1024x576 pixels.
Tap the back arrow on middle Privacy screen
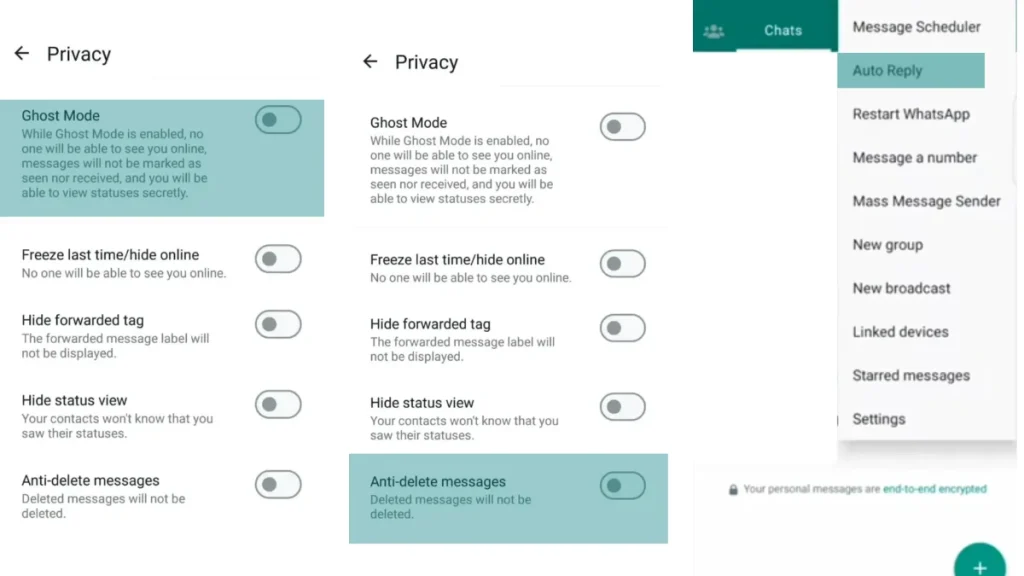coord(371,62)
